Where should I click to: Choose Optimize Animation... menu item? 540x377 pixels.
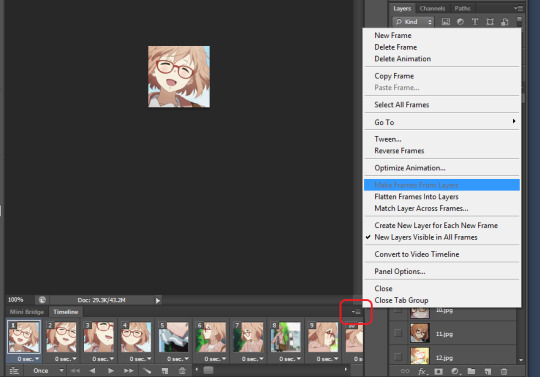[442, 168]
